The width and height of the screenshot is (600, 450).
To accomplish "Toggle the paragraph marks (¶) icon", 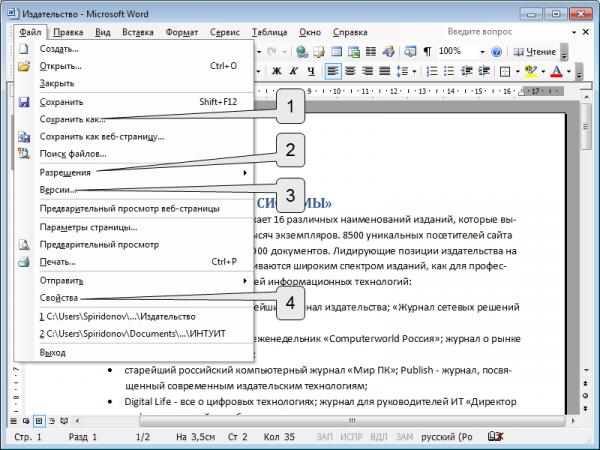I will click(x=427, y=52).
